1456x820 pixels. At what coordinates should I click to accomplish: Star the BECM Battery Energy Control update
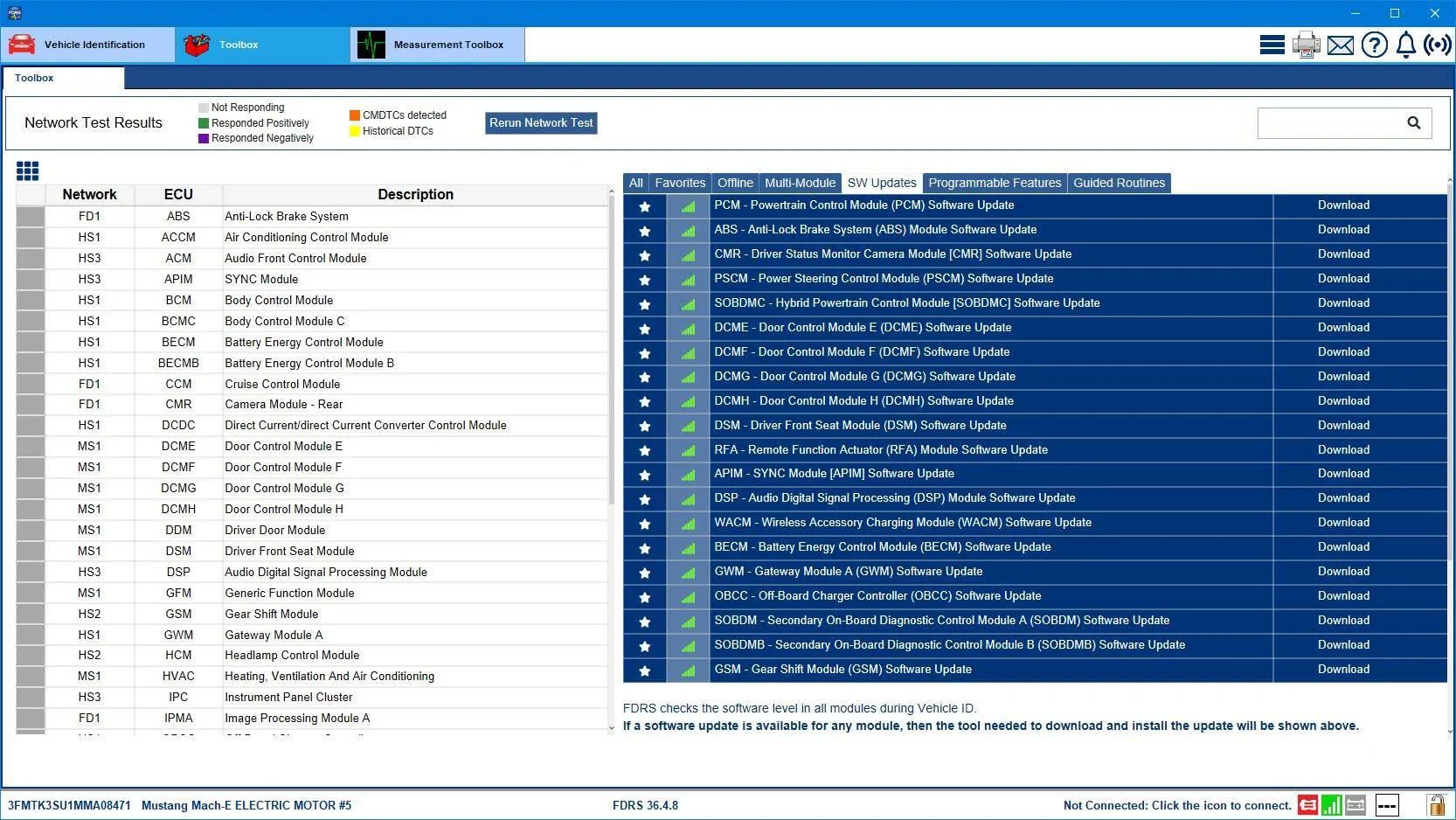pyautogui.click(x=645, y=548)
